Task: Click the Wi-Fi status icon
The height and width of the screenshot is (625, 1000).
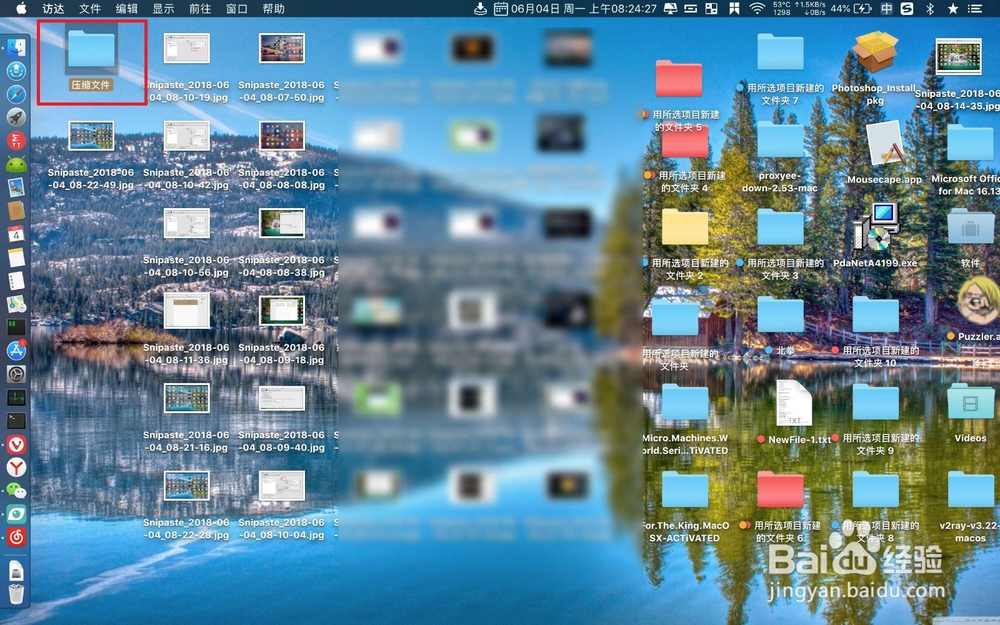Action: (x=757, y=8)
